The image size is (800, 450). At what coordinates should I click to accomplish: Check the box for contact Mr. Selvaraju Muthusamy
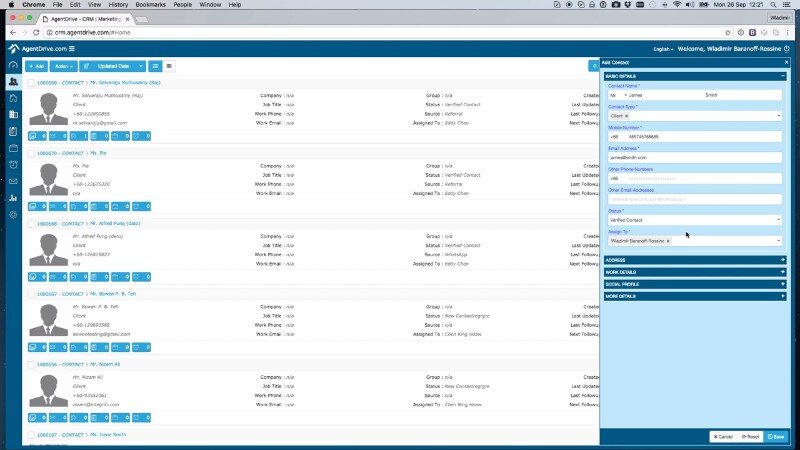tap(31, 83)
